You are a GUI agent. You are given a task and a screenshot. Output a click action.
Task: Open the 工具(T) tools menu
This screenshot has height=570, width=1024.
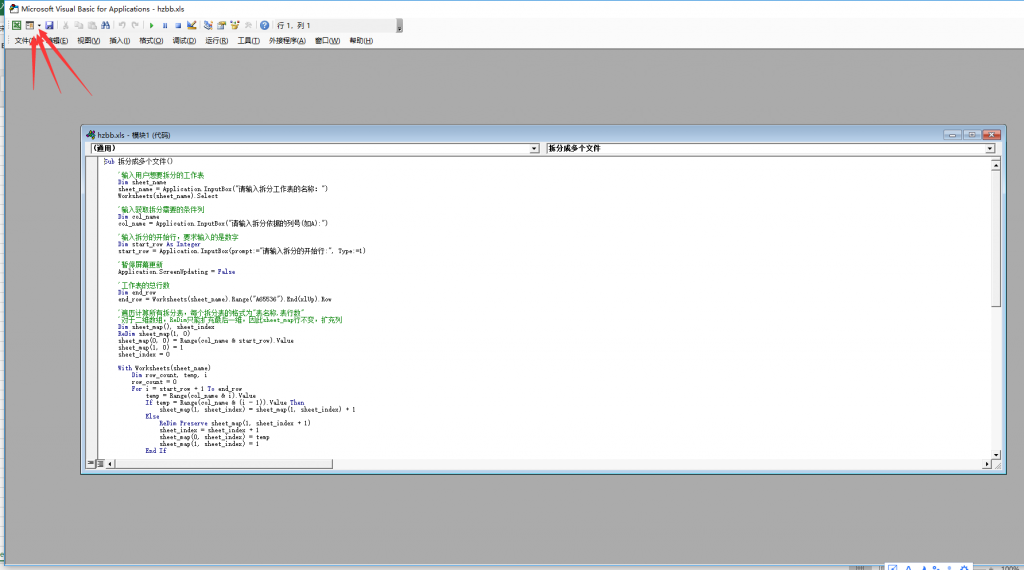(247, 41)
